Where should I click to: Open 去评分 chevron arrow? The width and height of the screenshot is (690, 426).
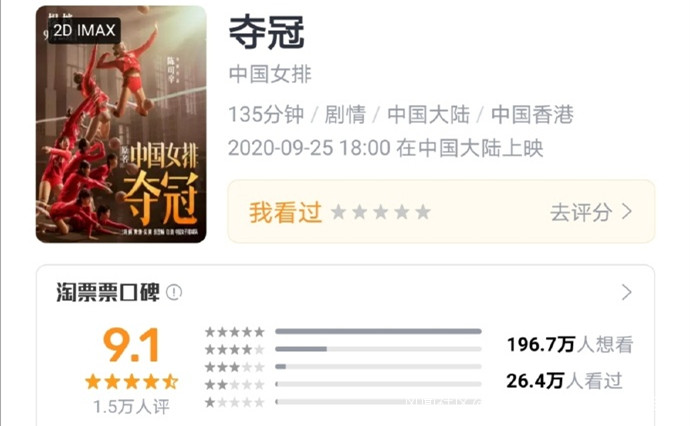pyautogui.click(x=627, y=212)
